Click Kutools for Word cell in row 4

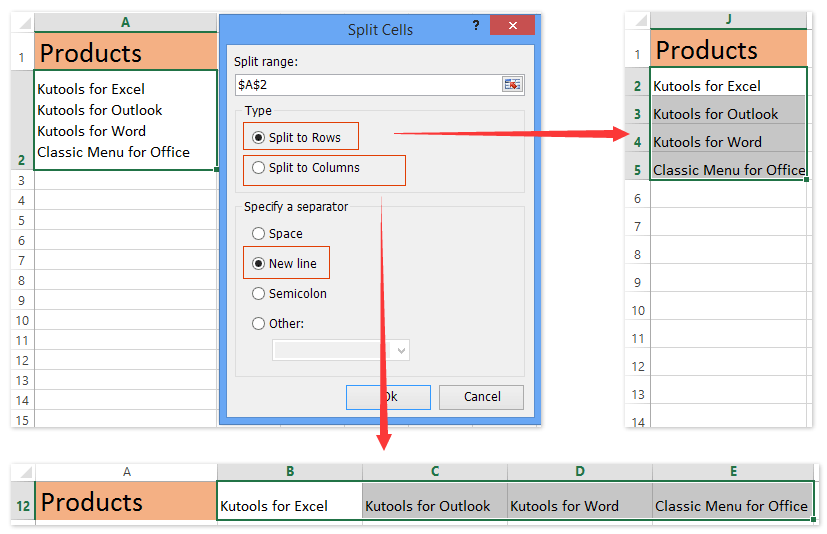coord(728,142)
